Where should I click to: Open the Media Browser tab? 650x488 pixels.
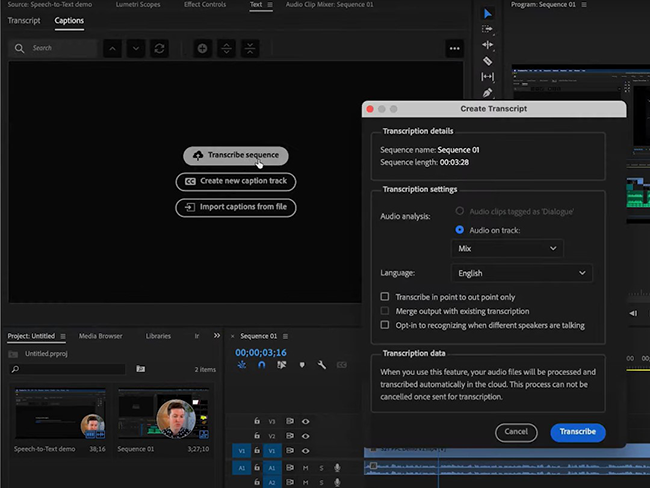coord(101,336)
